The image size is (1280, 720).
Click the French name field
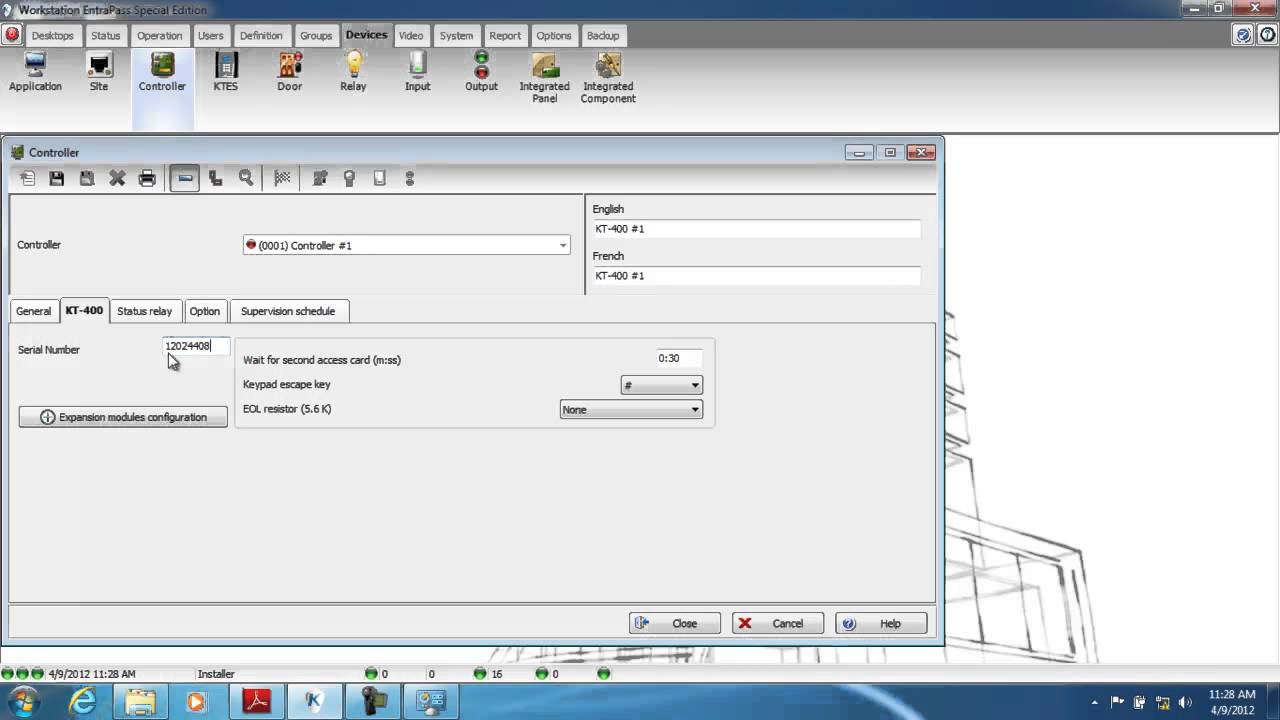[756, 275]
